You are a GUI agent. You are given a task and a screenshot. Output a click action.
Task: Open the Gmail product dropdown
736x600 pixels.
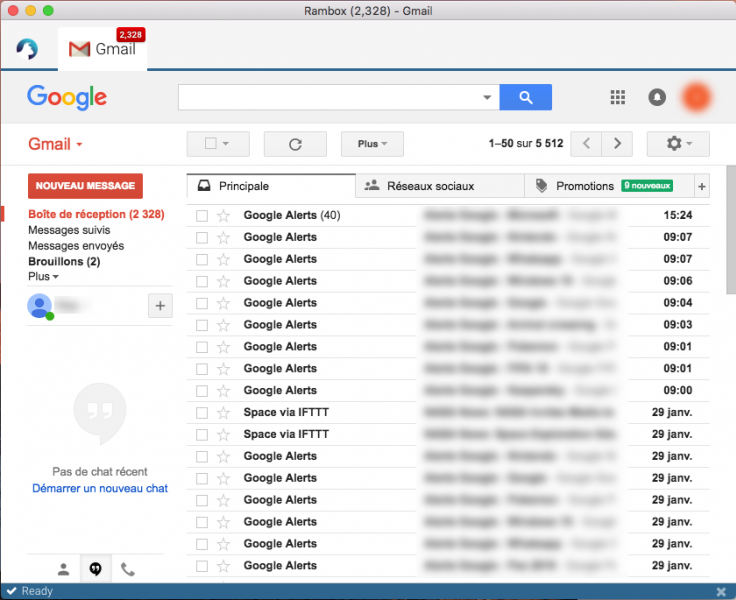click(55, 144)
